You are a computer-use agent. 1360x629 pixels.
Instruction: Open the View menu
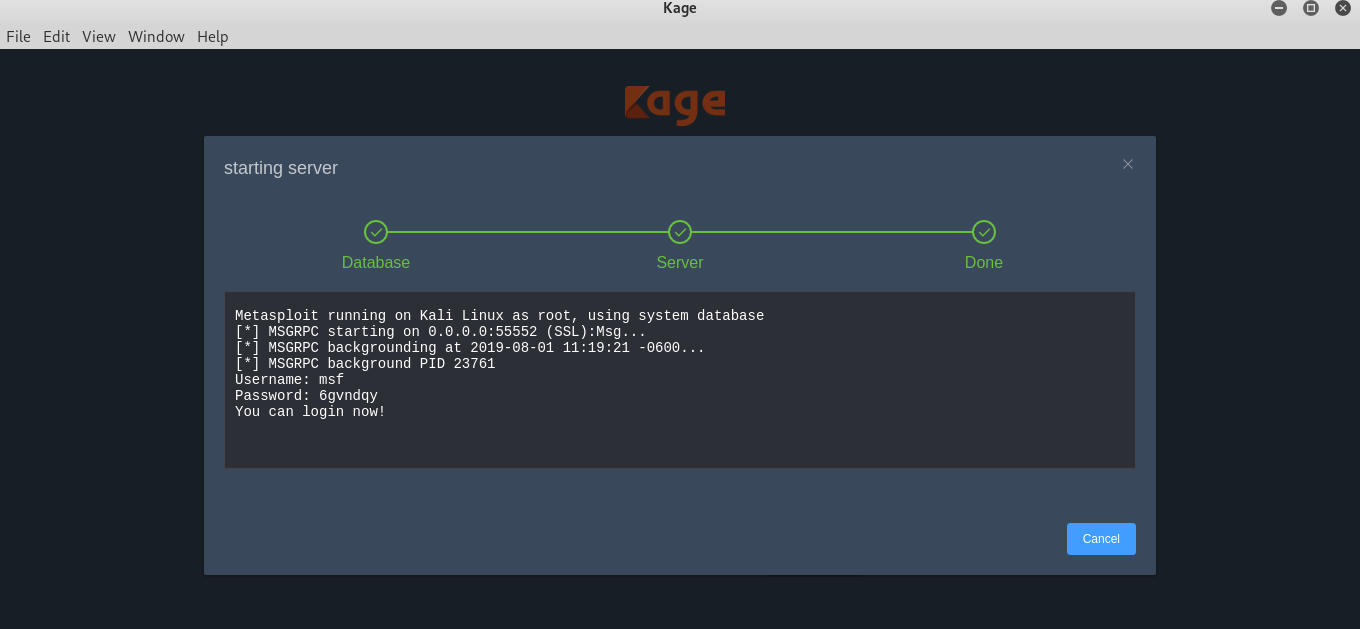coord(98,36)
